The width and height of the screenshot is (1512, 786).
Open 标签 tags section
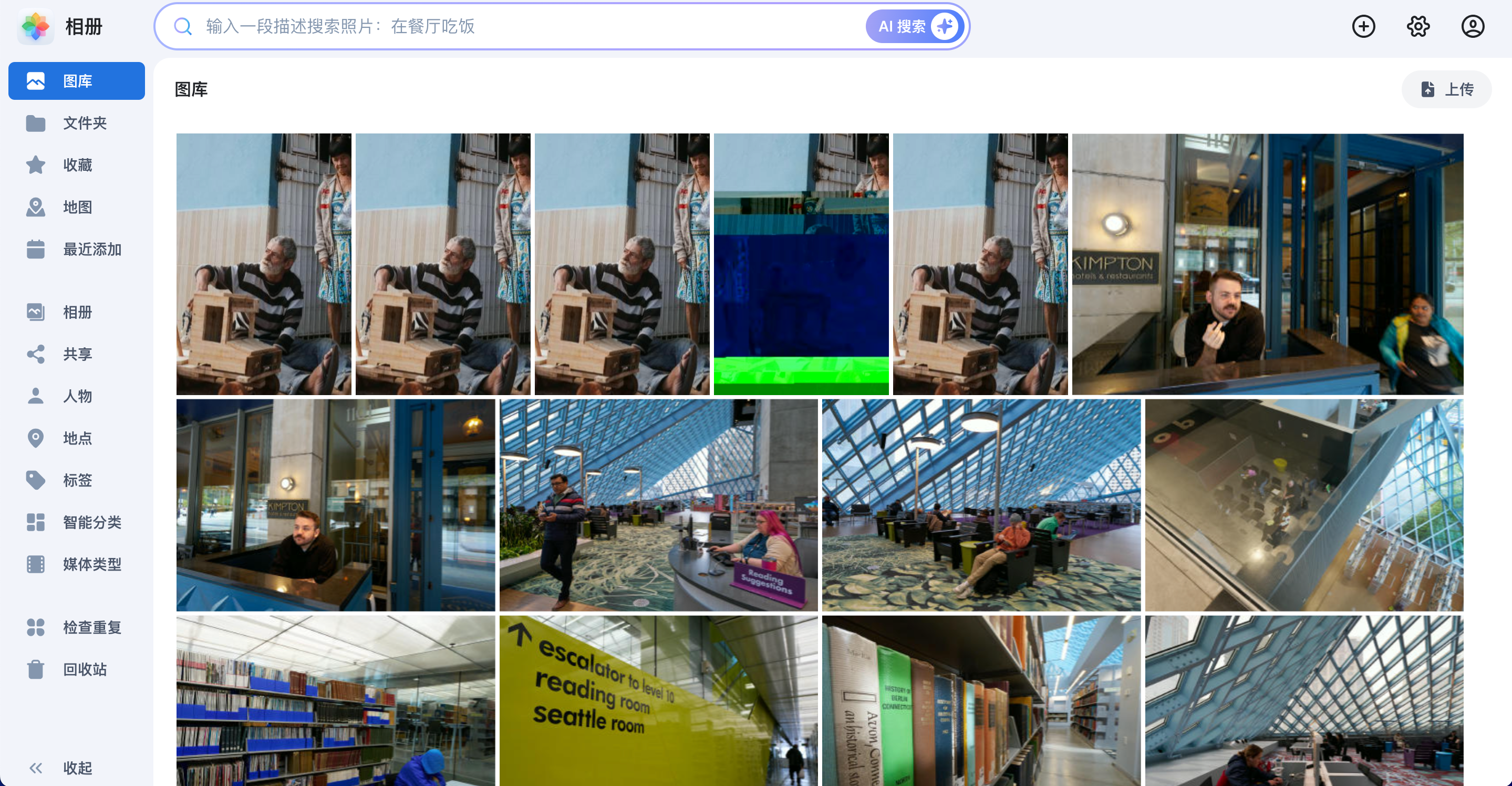(x=76, y=480)
